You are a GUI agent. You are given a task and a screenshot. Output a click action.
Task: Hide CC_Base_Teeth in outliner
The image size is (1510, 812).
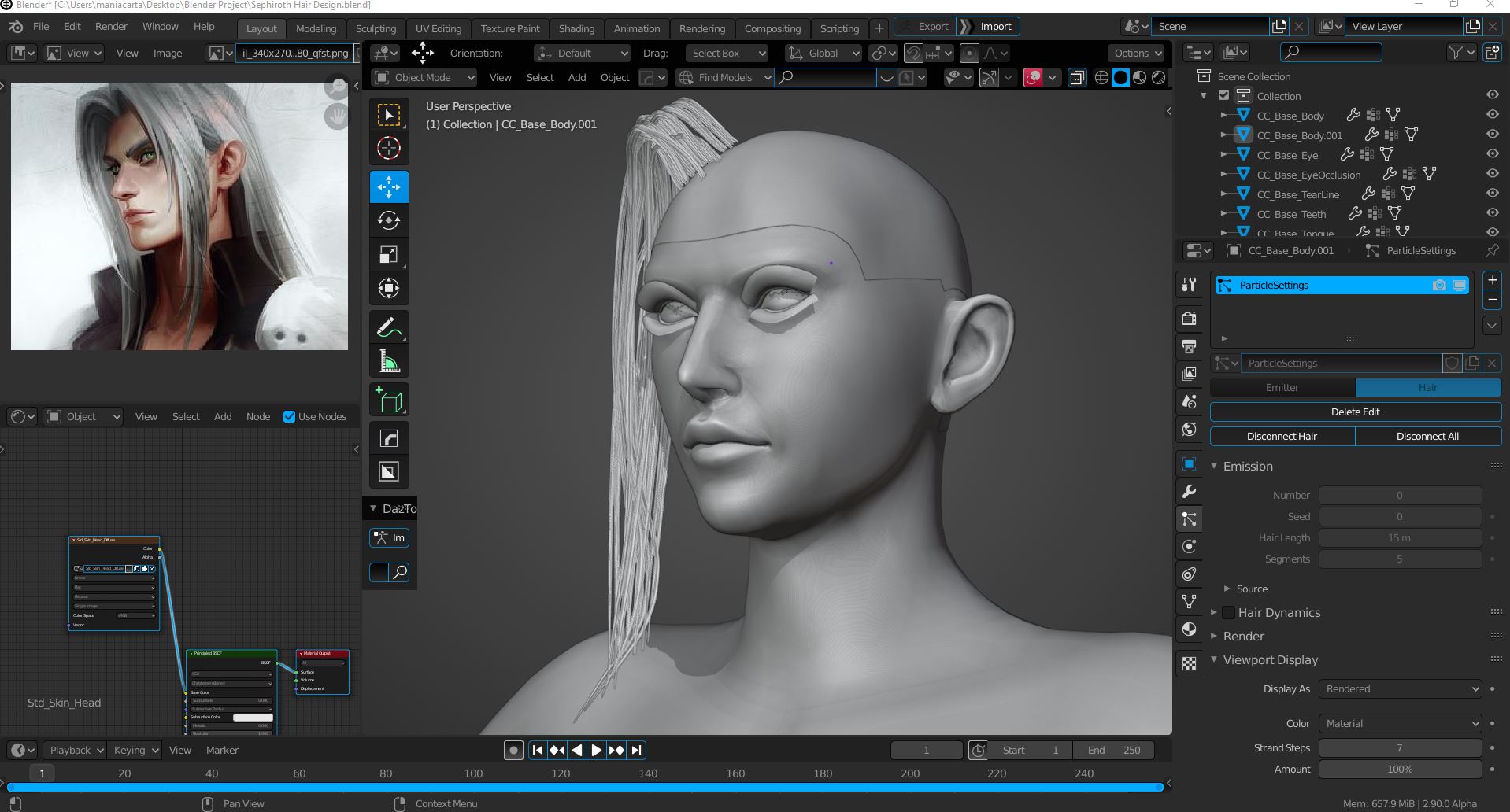(x=1492, y=213)
